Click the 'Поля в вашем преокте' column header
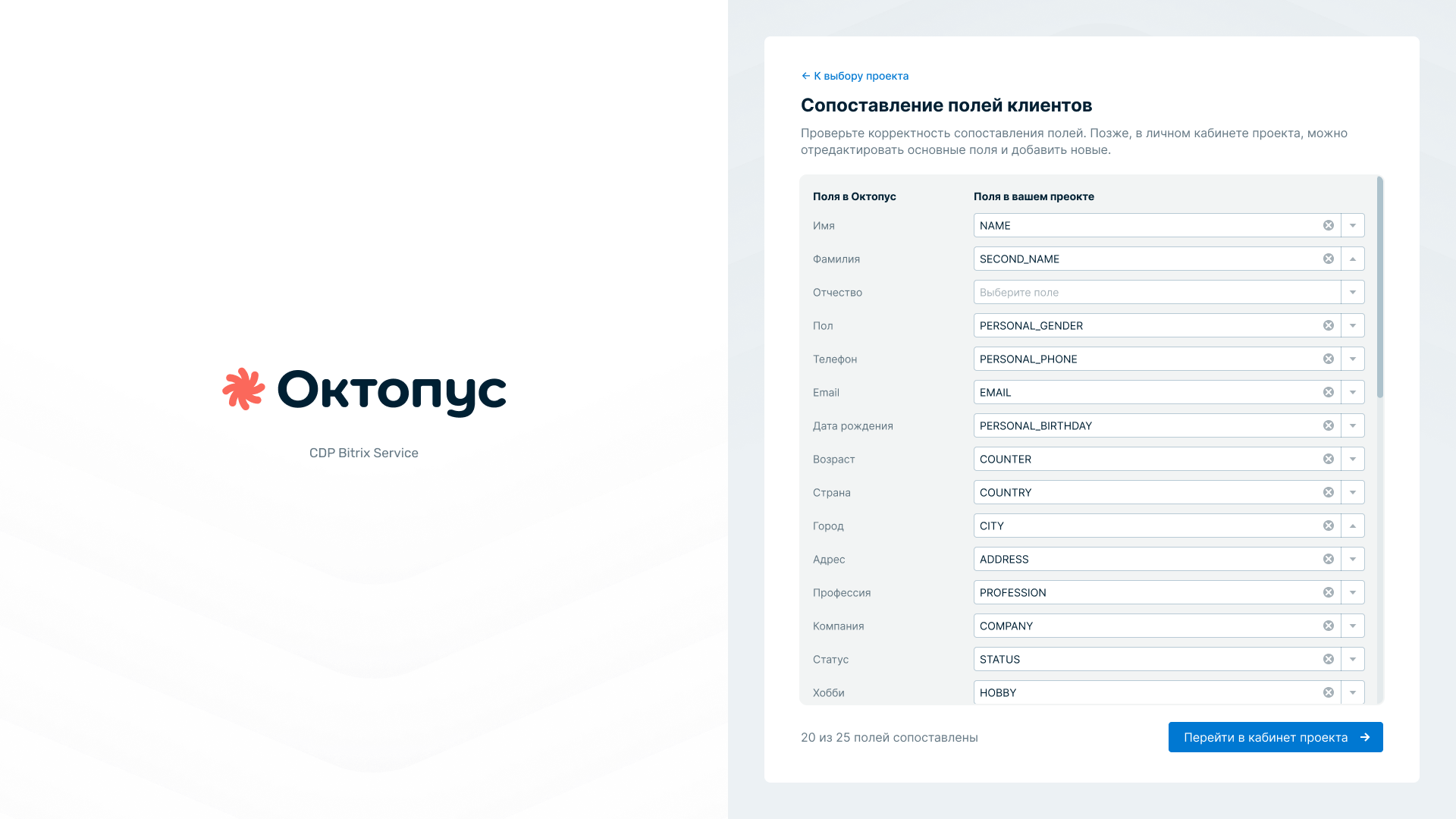 point(1034,196)
